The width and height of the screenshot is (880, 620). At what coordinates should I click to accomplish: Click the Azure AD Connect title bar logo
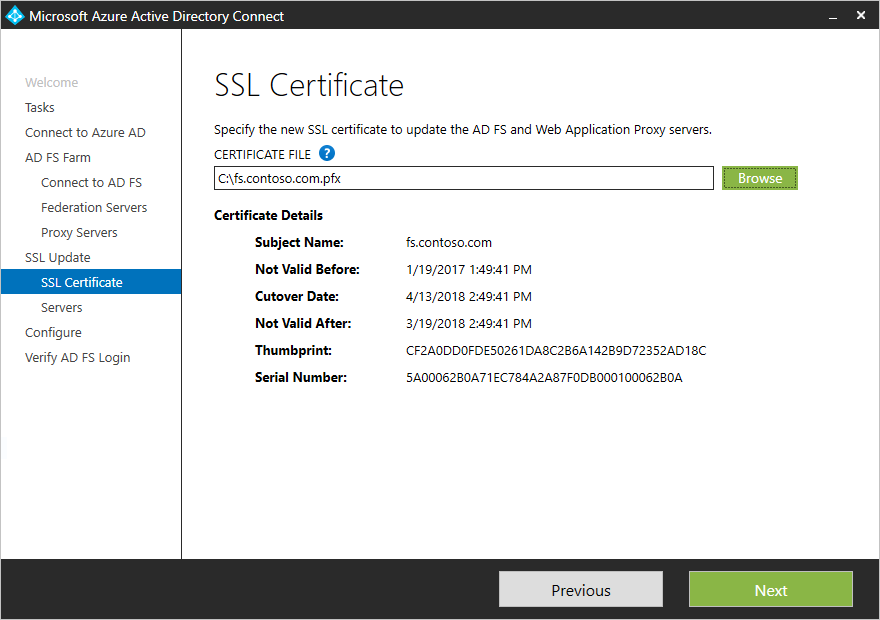click(13, 15)
